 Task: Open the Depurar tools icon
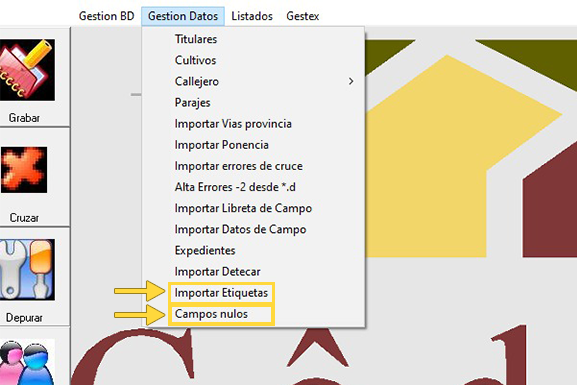pos(27,269)
